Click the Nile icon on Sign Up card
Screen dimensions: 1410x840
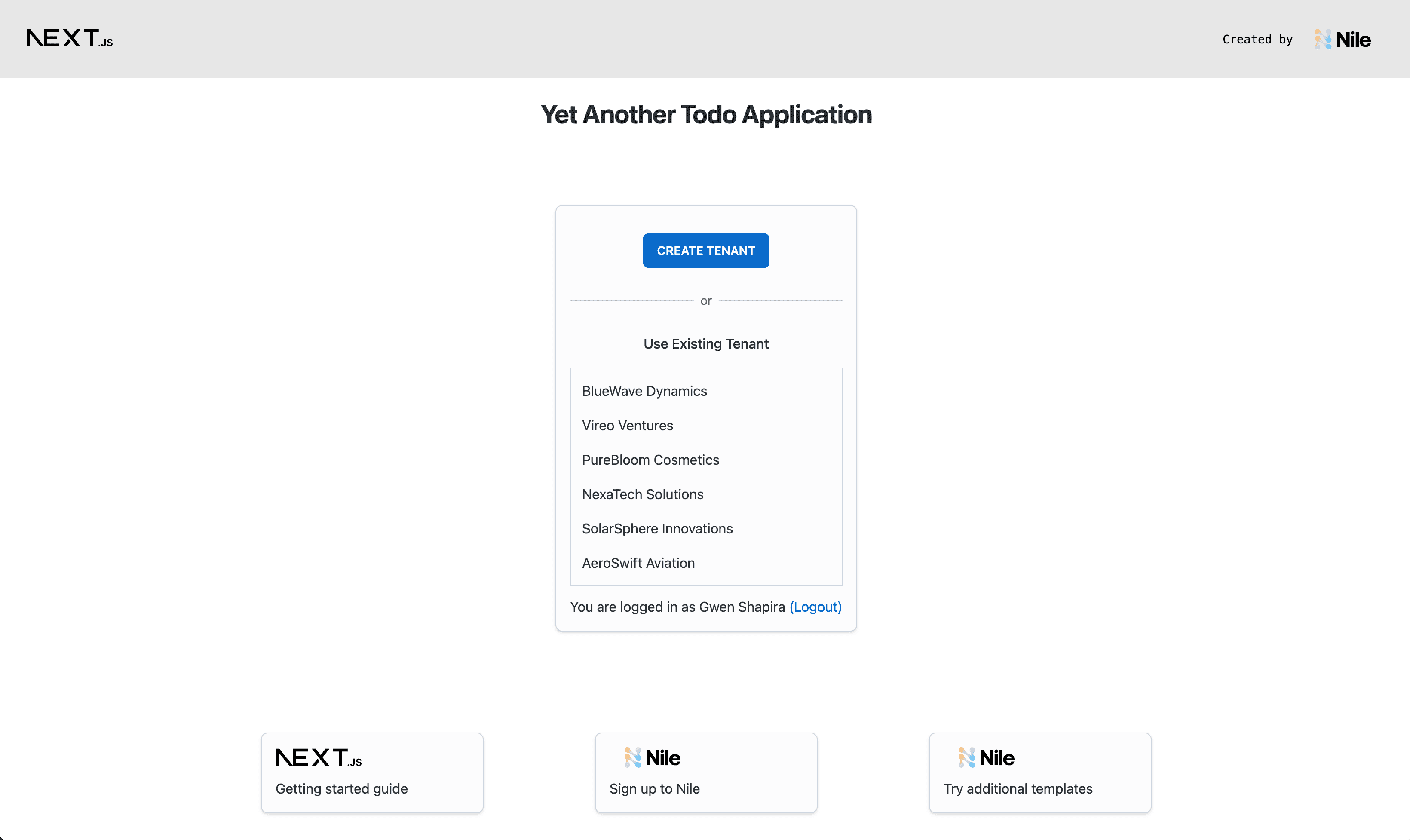[x=633, y=757]
